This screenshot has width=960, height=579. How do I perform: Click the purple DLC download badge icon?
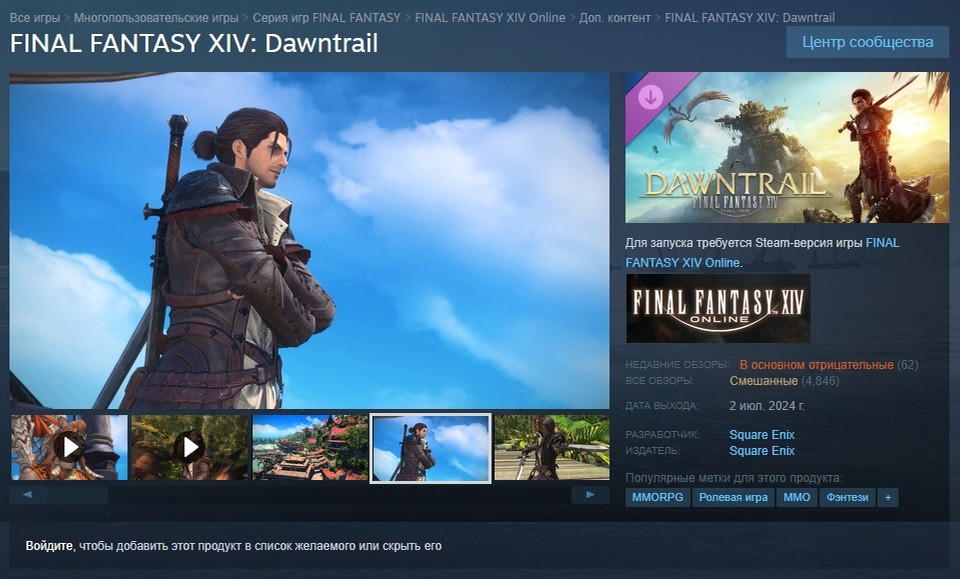(x=650, y=97)
